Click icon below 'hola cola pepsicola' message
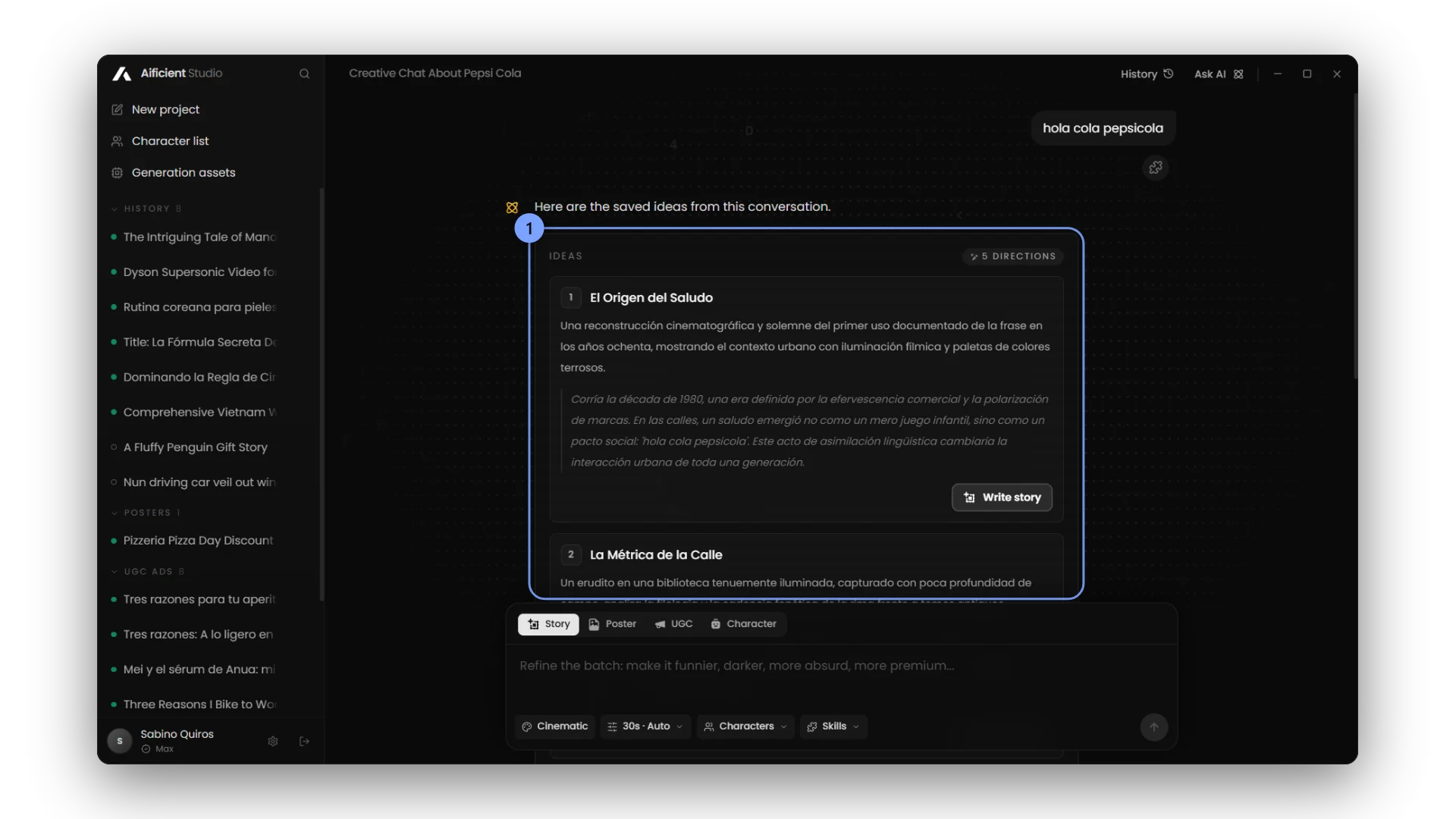The height and width of the screenshot is (819, 1456). coord(1156,168)
